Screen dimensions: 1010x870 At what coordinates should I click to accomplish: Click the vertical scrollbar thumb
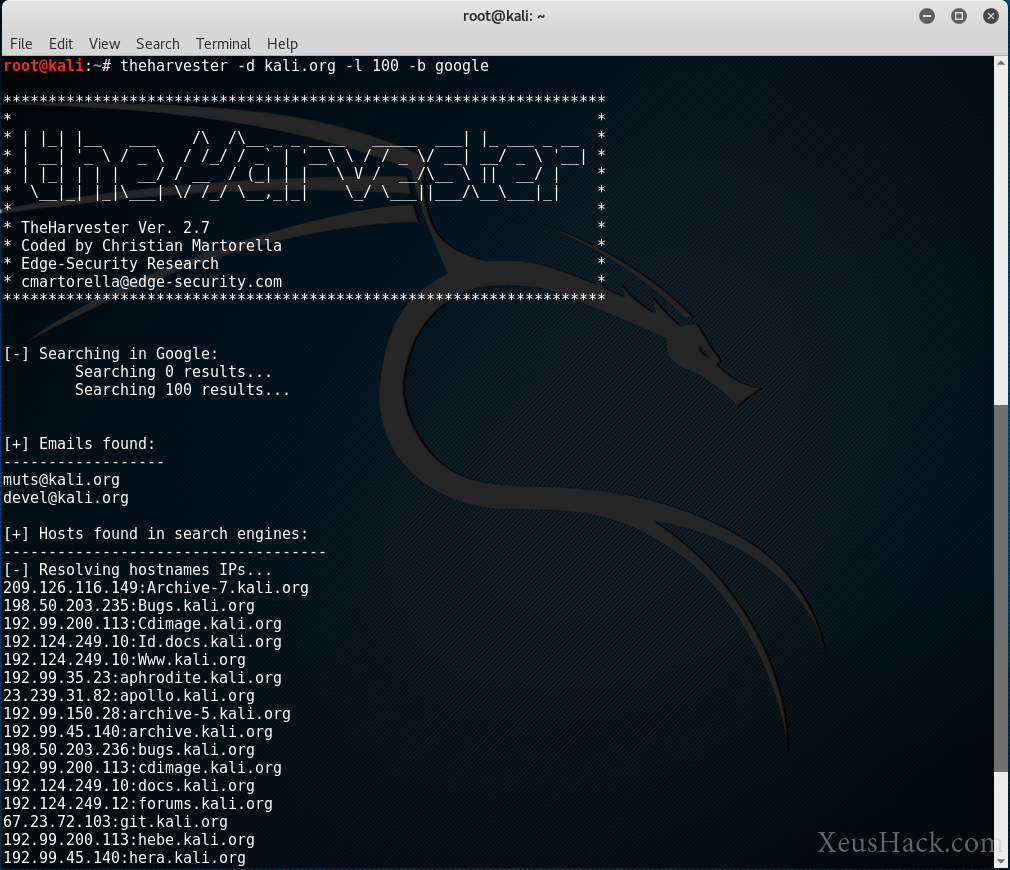tap(1000, 588)
